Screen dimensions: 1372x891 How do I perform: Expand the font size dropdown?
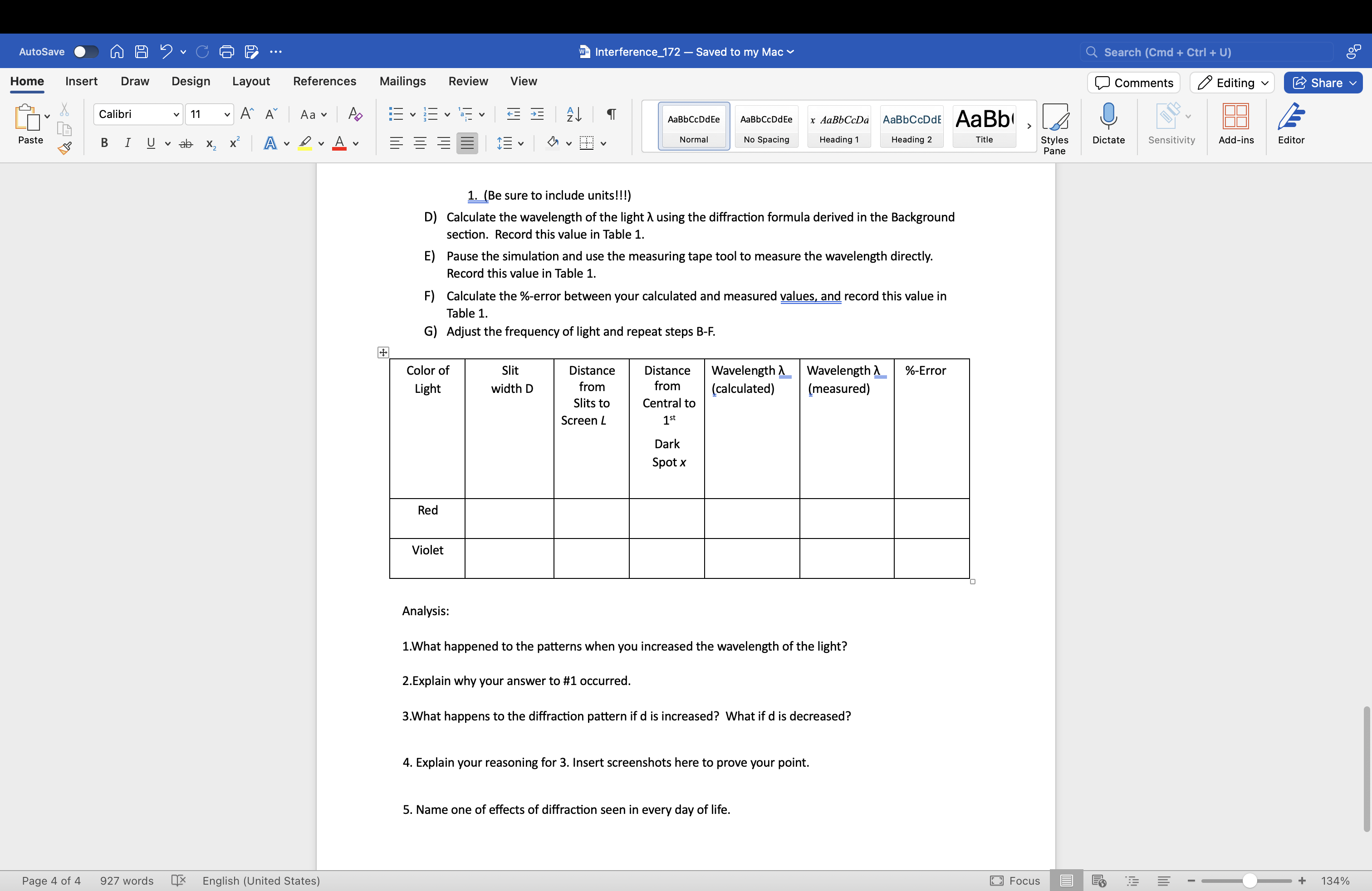[227, 114]
